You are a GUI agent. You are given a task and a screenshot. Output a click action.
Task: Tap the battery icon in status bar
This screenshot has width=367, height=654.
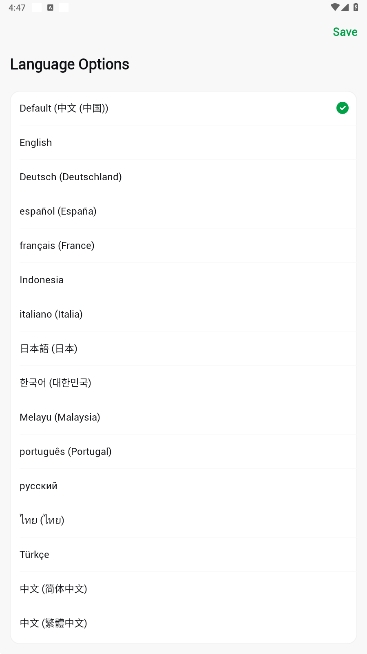point(356,7)
